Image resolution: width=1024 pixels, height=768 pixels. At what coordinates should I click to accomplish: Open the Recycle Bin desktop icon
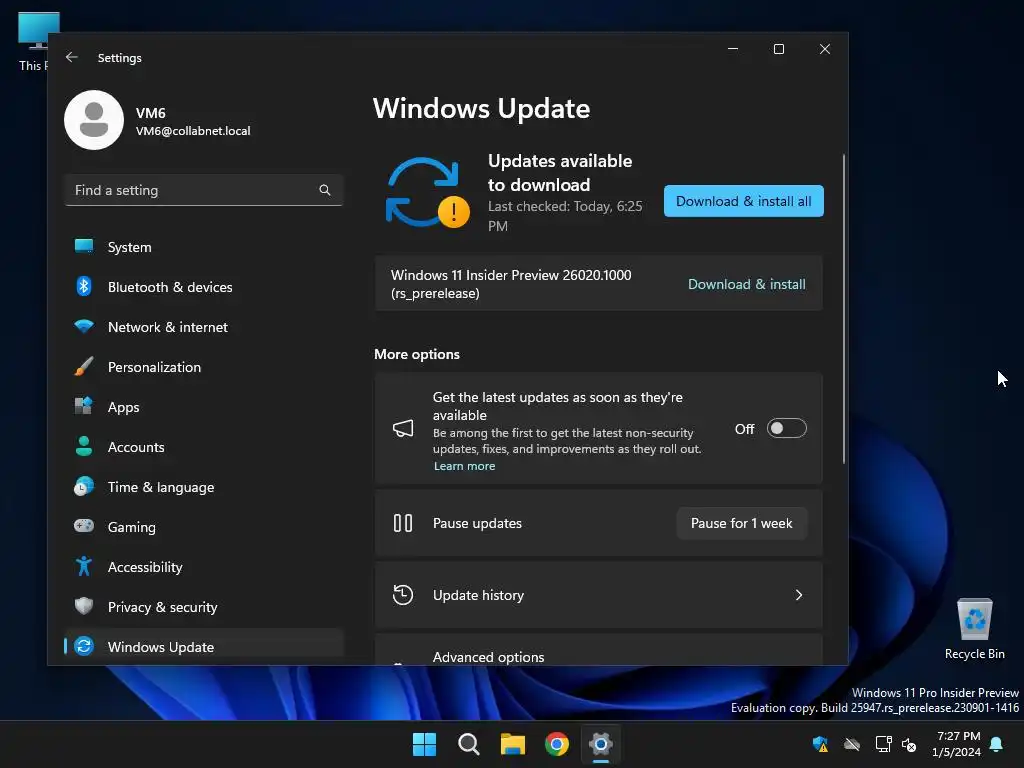(974, 630)
